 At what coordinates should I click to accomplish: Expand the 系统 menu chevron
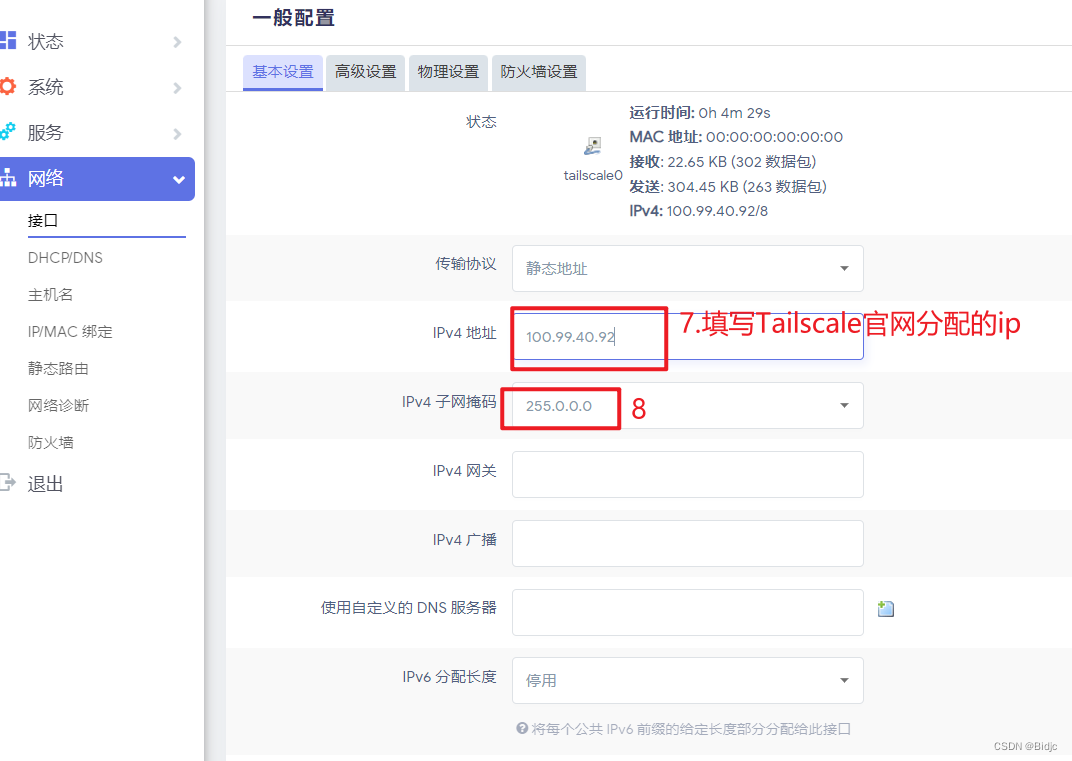(177, 88)
